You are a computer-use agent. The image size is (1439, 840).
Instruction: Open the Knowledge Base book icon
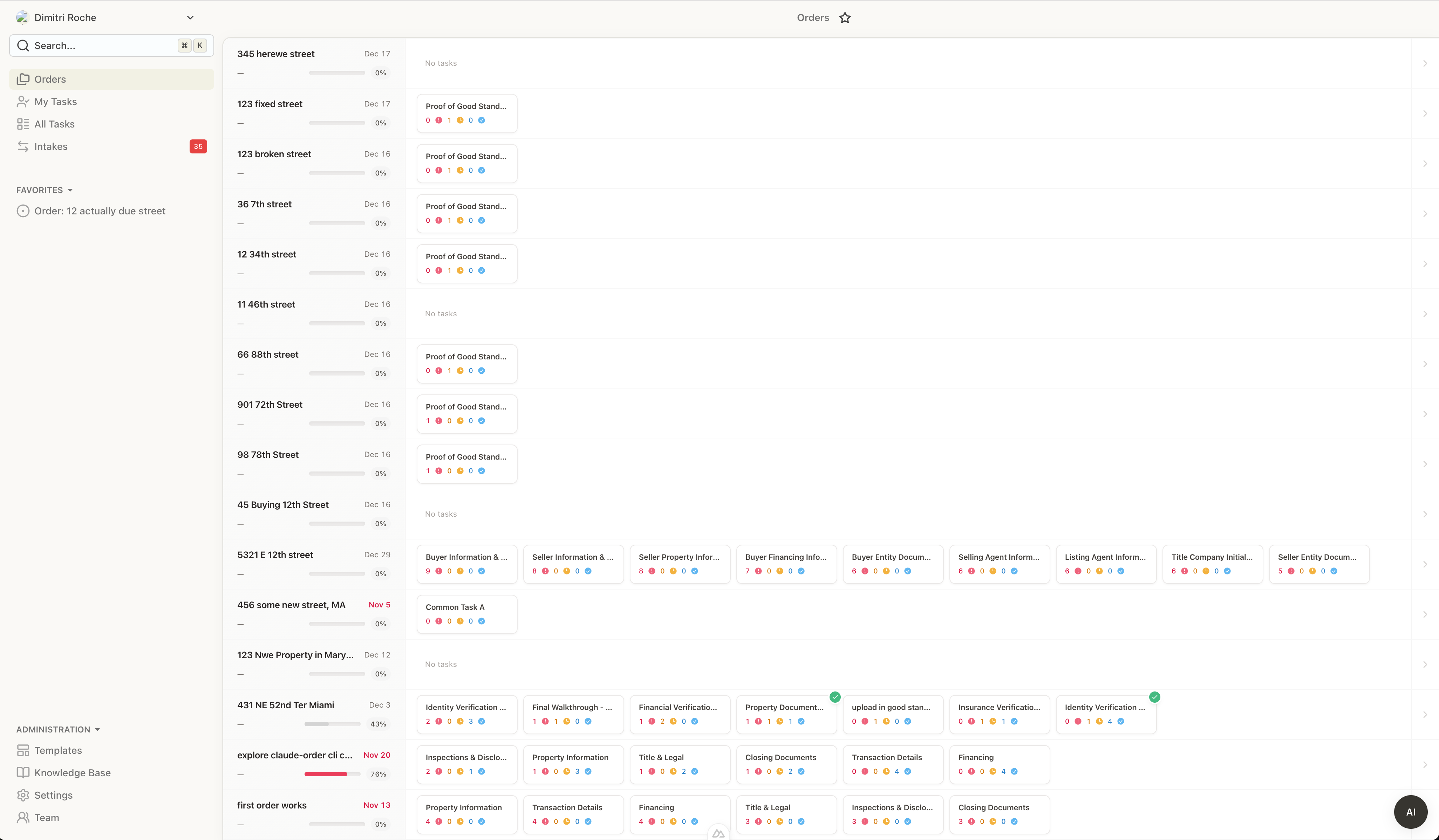23,772
